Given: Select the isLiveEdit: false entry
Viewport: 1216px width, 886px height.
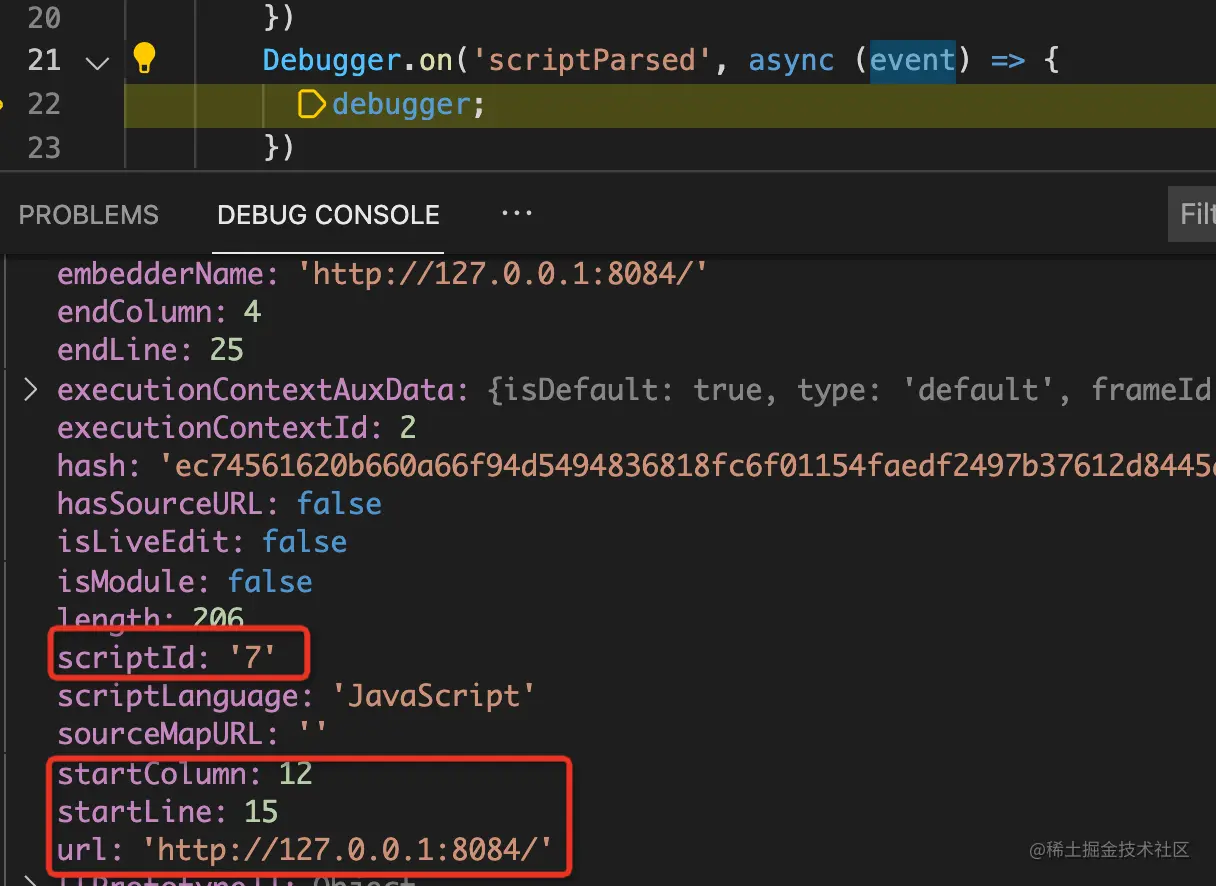Looking at the screenshot, I should [x=202, y=543].
